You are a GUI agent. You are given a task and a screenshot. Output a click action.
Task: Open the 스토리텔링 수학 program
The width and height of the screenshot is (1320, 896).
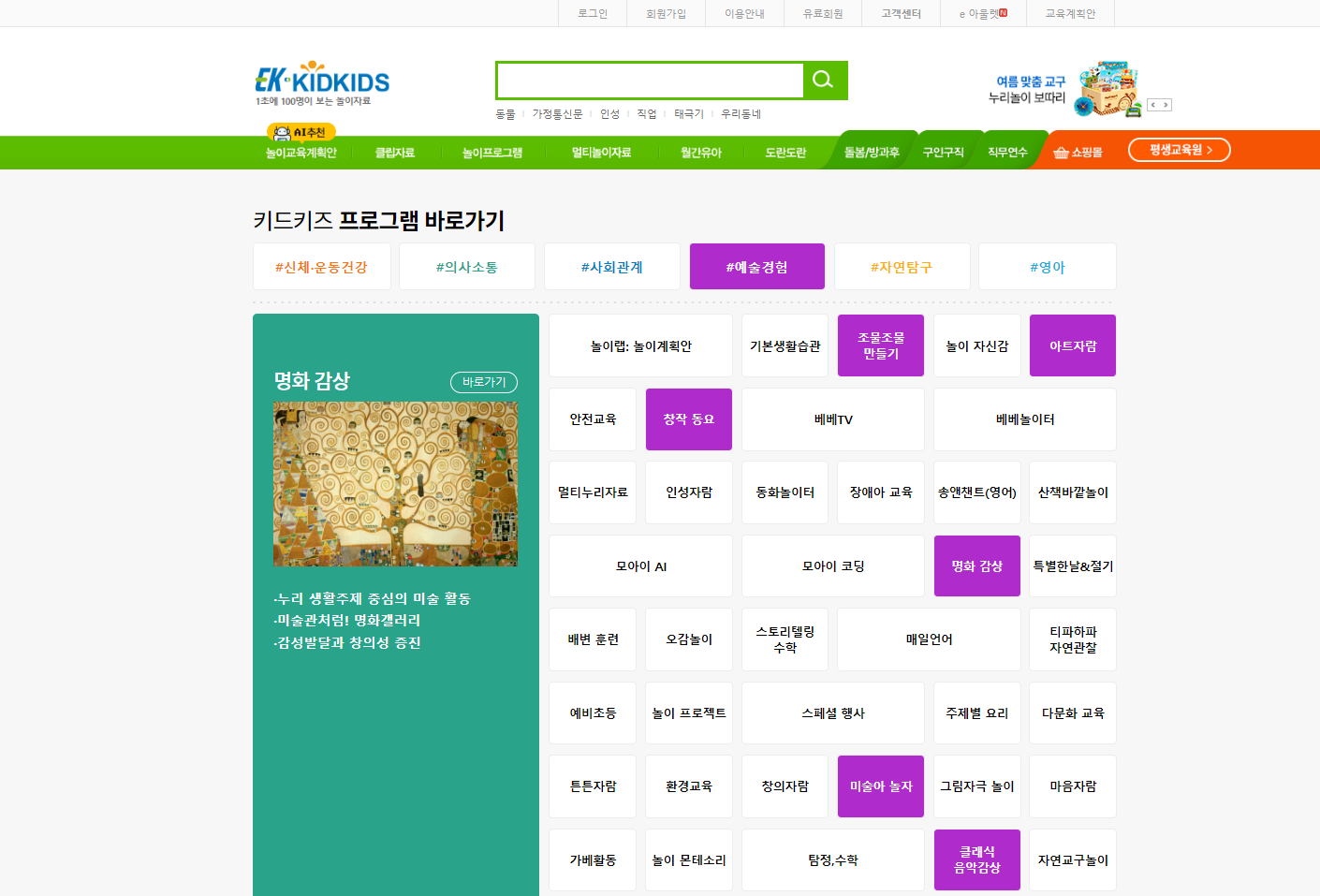click(785, 639)
